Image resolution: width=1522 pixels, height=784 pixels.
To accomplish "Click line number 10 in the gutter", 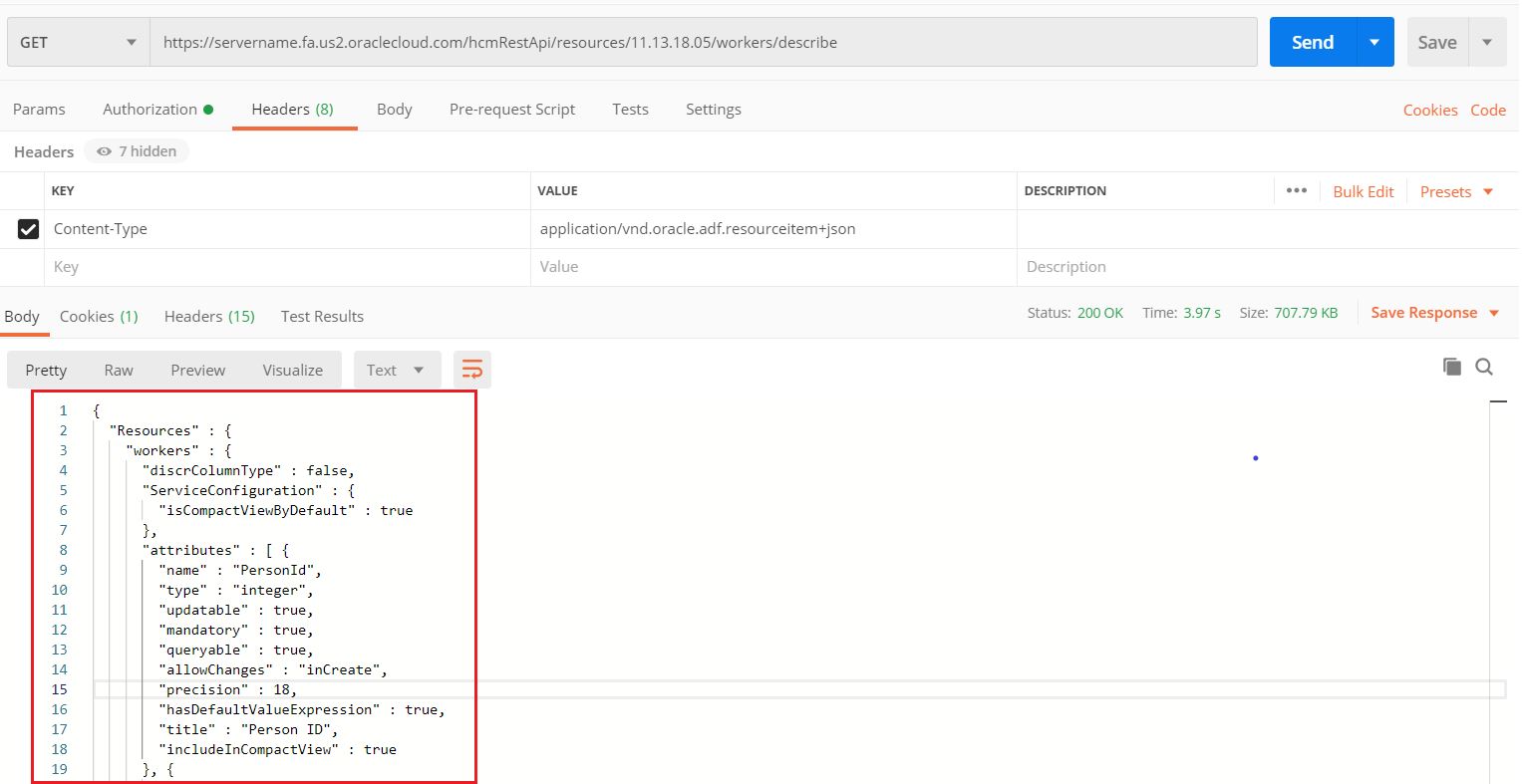I will (60, 590).
